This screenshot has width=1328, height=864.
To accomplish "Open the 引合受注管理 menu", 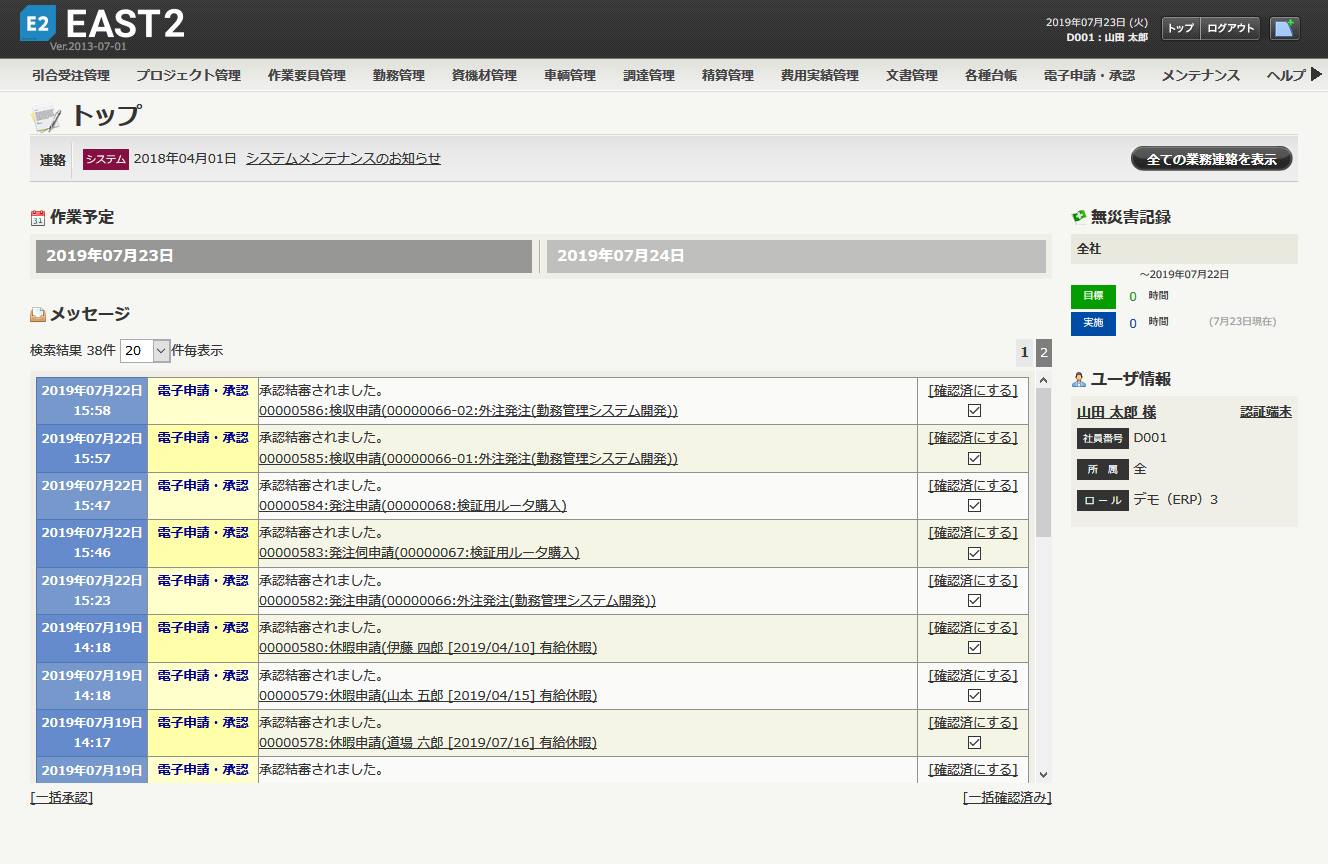I will (x=71, y=75).
